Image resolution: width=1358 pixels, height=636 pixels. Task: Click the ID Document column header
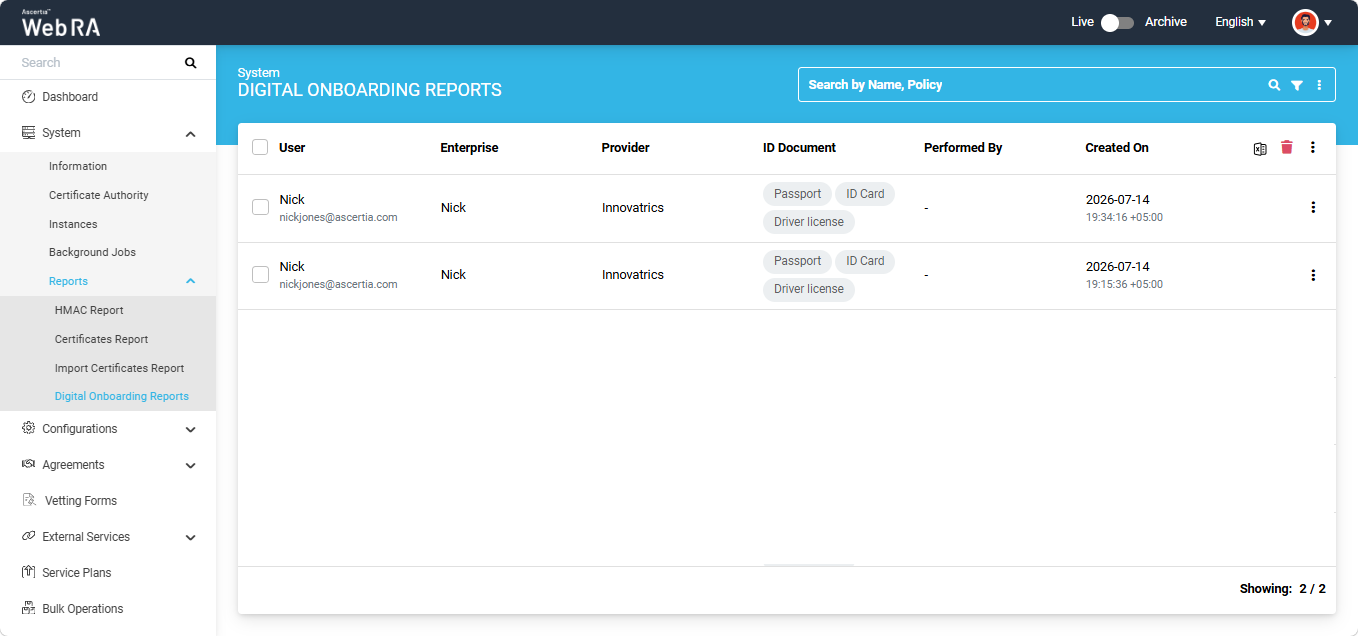pos(799,147)
